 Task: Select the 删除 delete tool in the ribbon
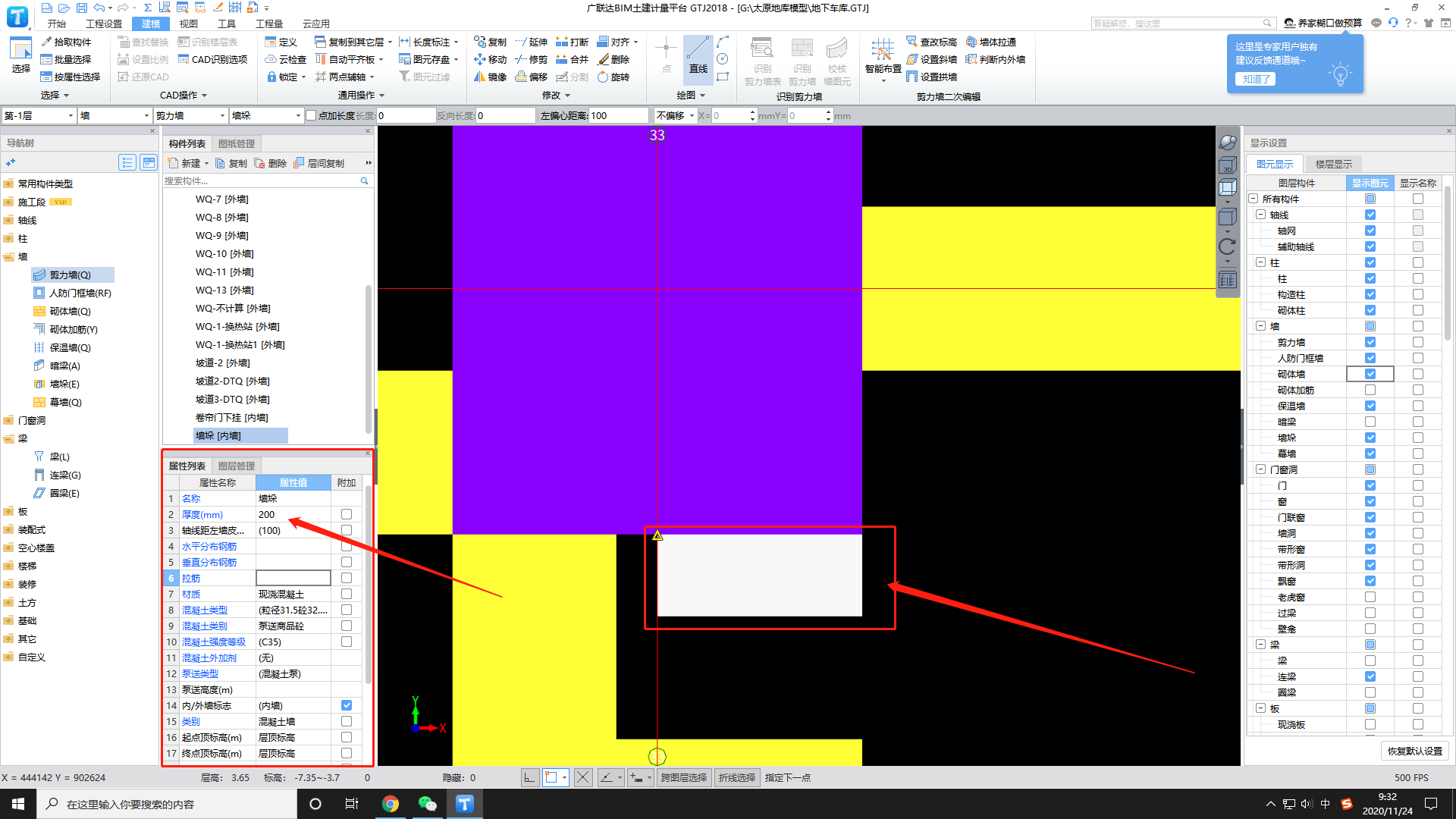[x=613, y=59]
